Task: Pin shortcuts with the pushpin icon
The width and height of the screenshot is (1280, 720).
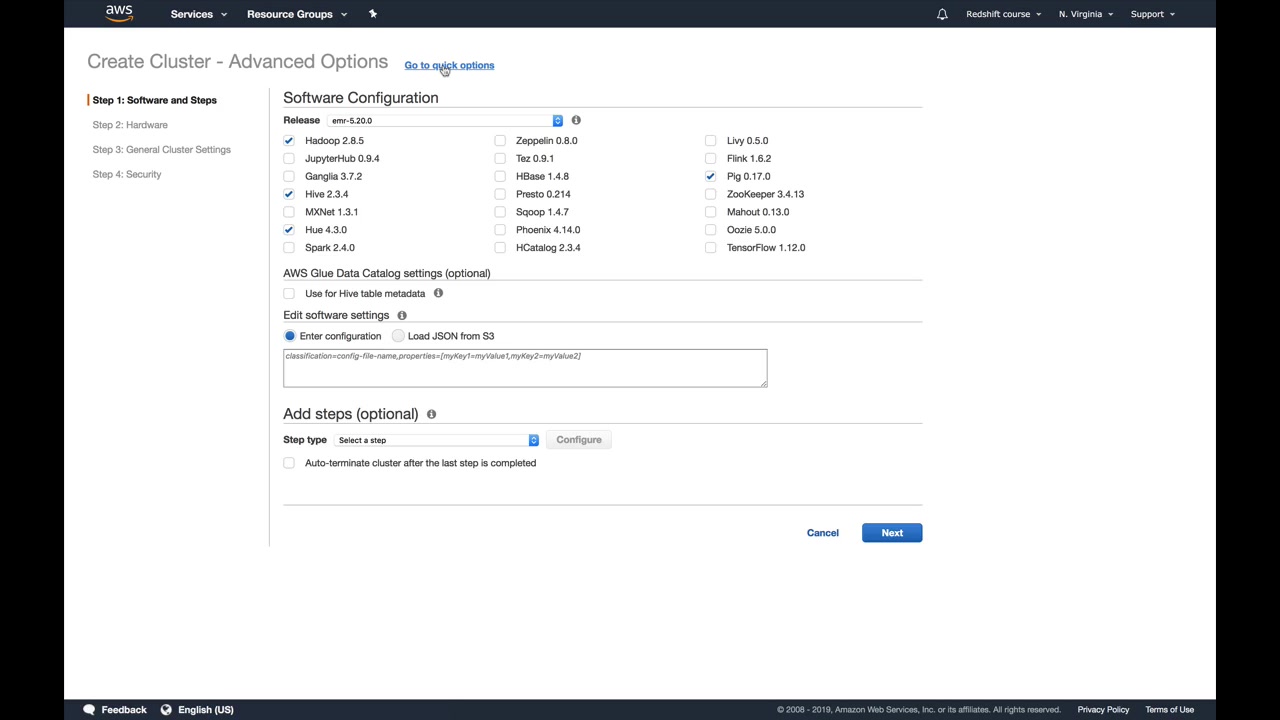Action: click(373, 14)
